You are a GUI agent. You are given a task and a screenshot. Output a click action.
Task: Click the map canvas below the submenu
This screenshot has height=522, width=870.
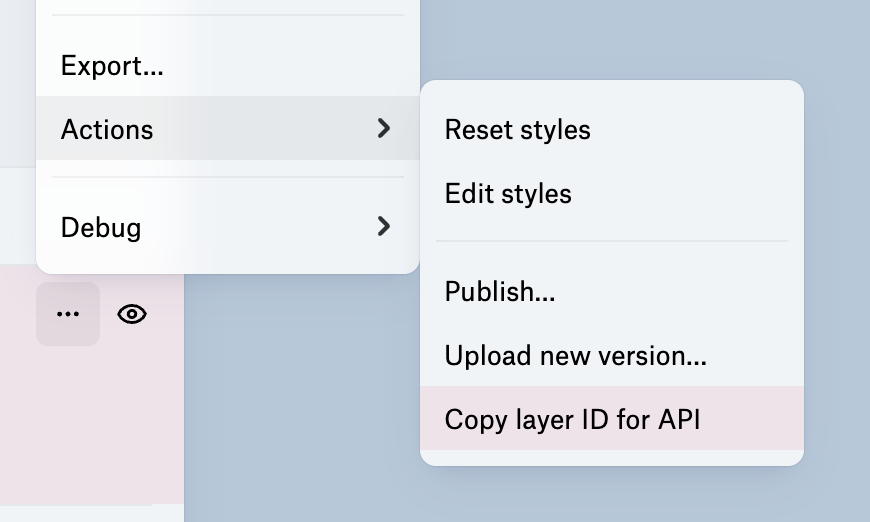[x=610, y=495]
